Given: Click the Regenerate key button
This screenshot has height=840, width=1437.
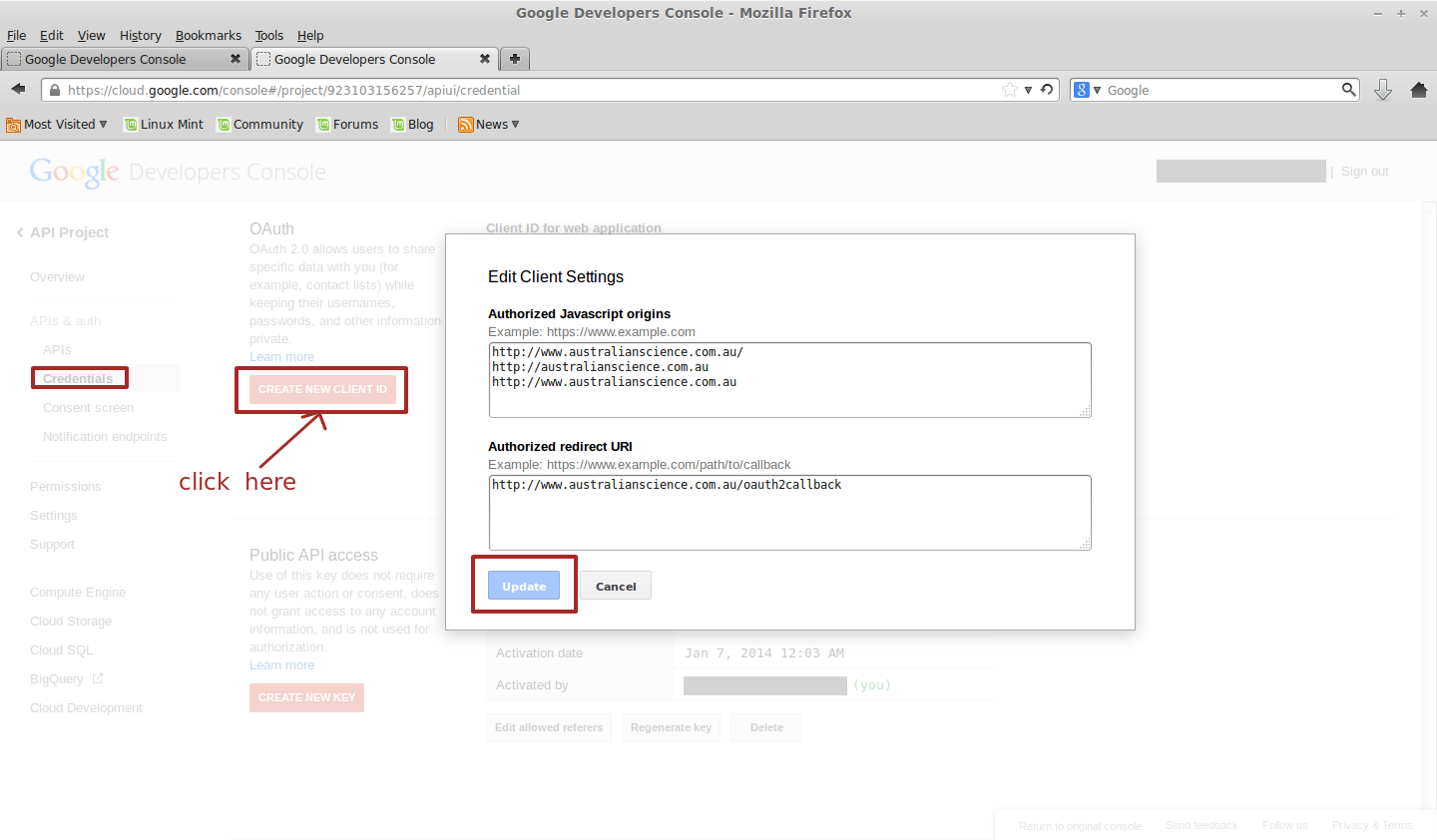Looking at the screenshot, I should click(671, 727).
